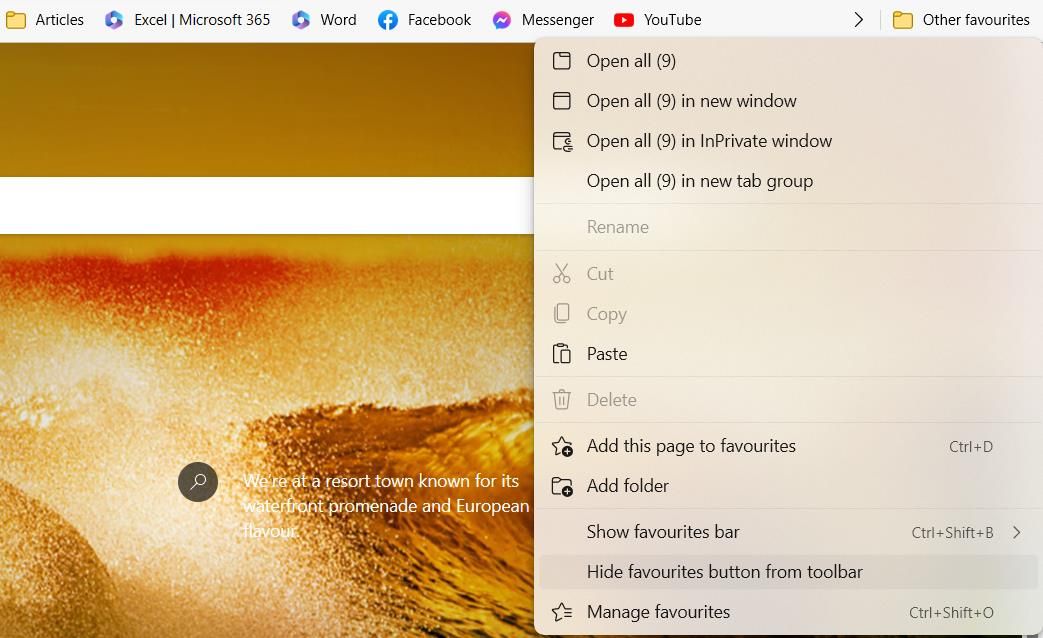Open the Excel bookmark on favourites bar
The width and height of the screenshot is (1043, 638).
point(187,19)
